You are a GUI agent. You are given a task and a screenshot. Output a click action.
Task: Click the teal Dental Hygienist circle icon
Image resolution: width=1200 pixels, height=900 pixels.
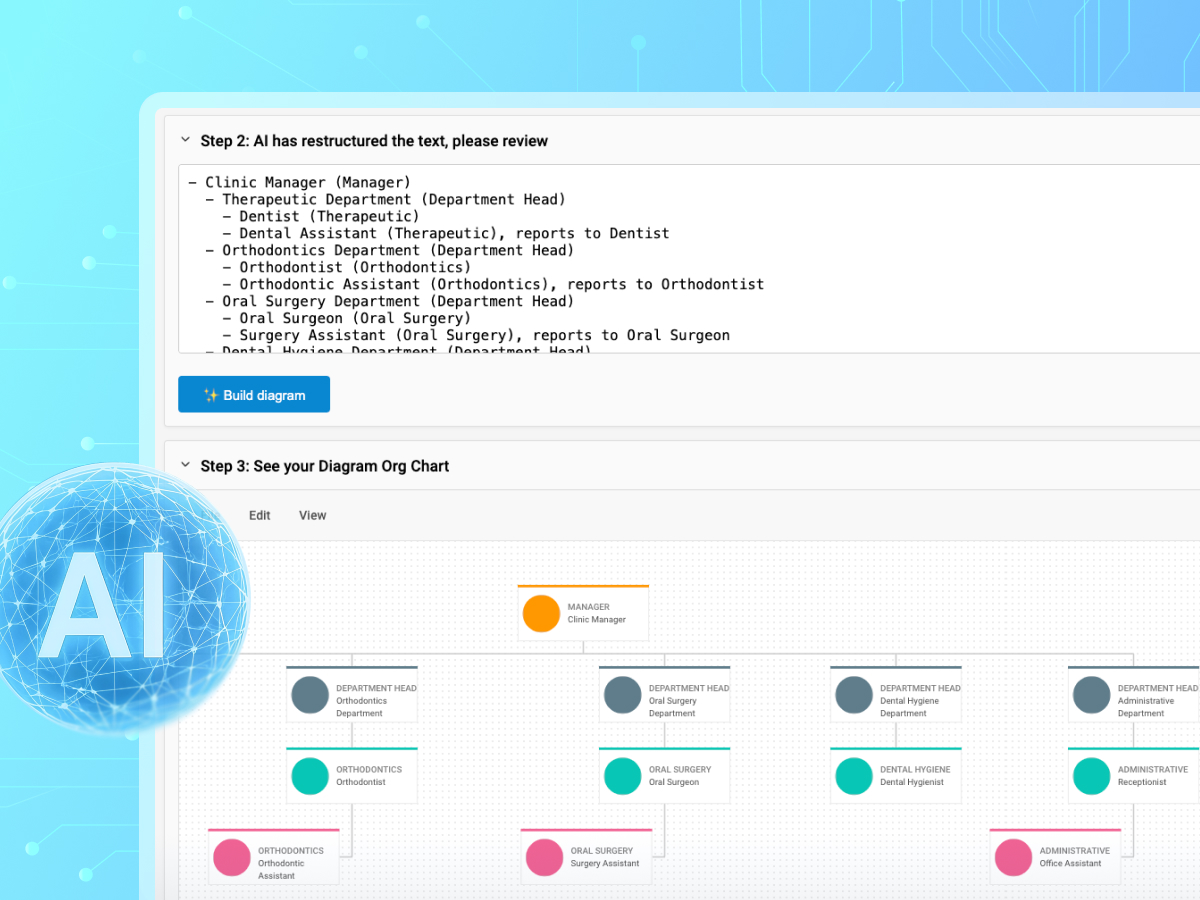853,776
